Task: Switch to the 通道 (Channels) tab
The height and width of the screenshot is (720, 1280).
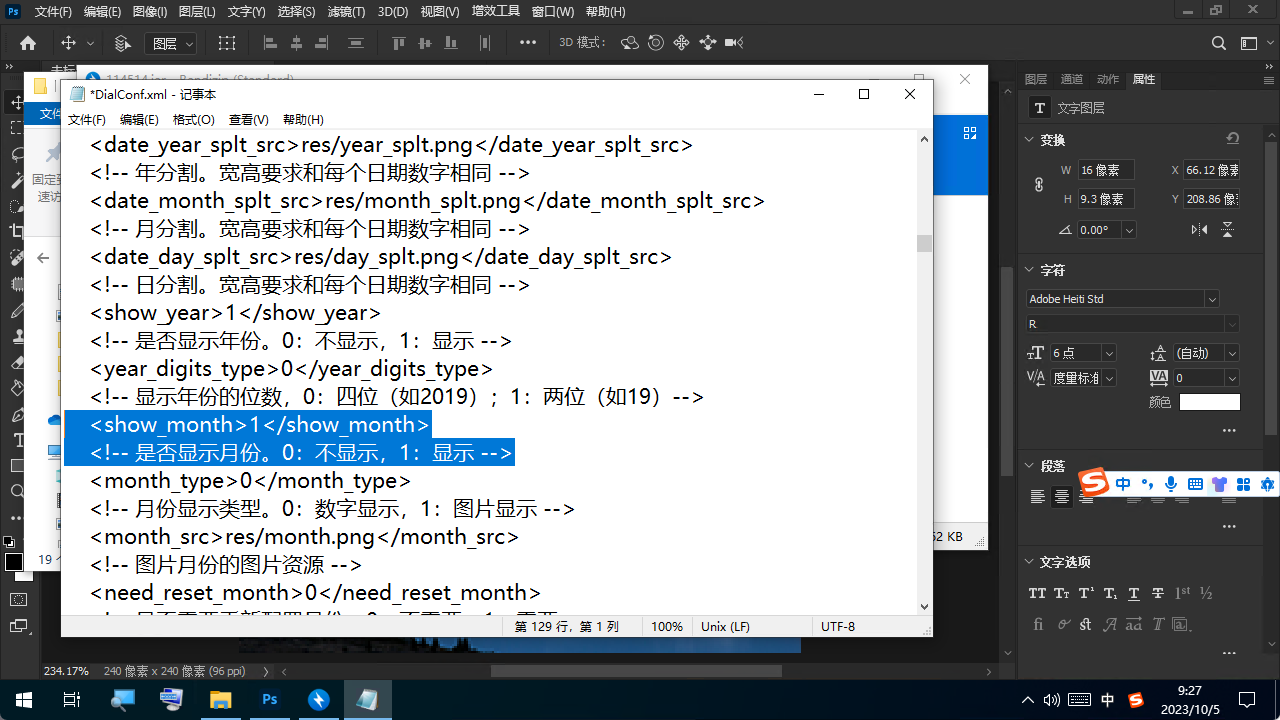Action: pyautogui.click(x=1071, y=79)
